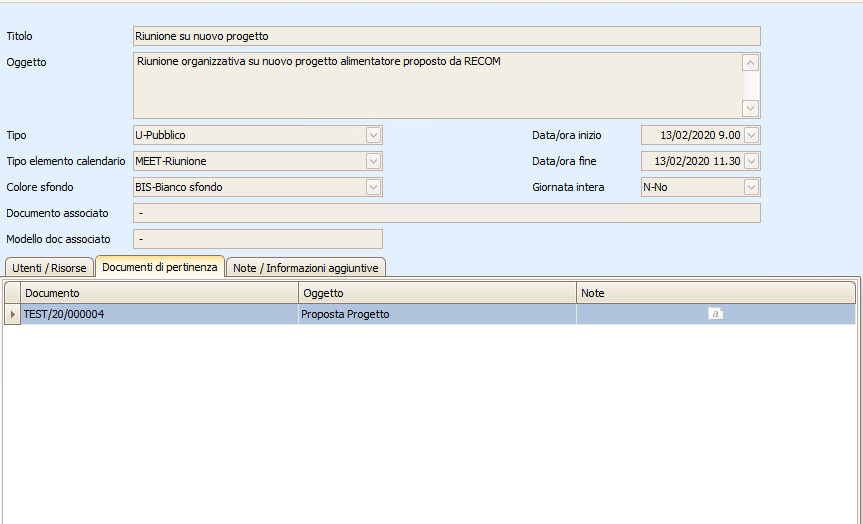This screenshot has height=524, width=863.
Task: Expand the Giornata intera dropdown
Action: tap(751, 187)
